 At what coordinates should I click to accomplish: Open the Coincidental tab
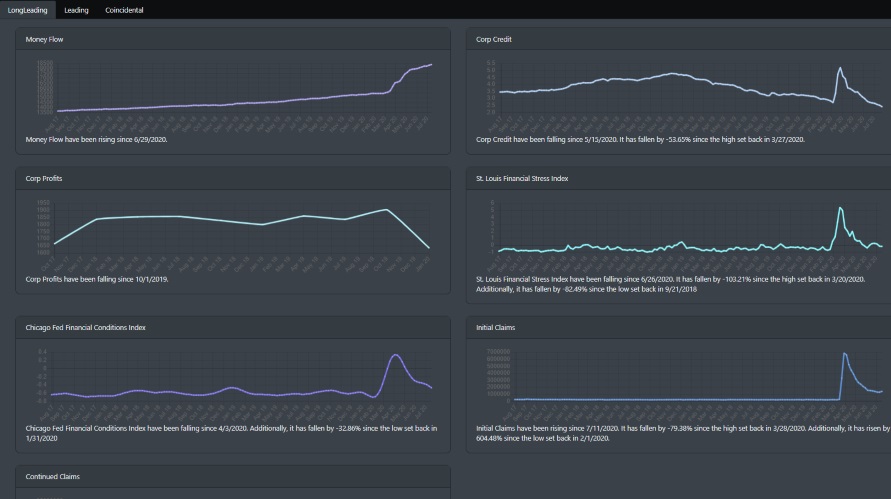coord(124,10)
